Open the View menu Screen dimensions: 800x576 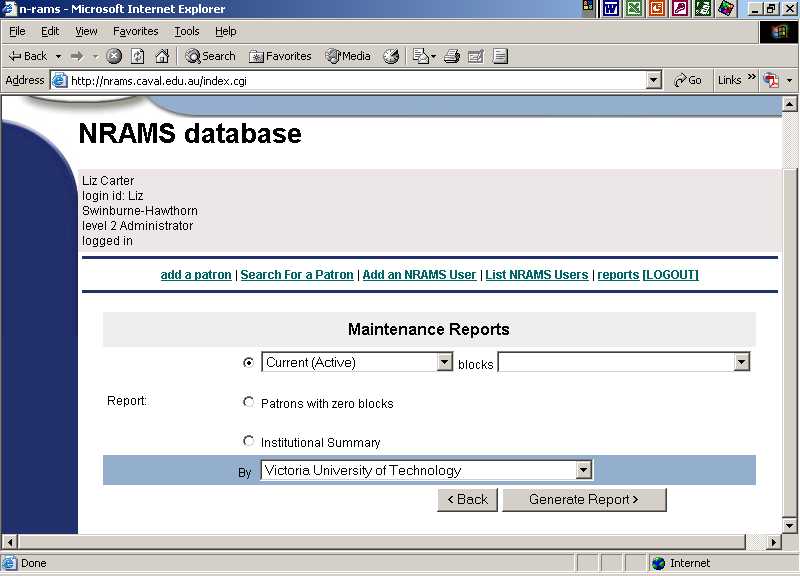(86, 32)
